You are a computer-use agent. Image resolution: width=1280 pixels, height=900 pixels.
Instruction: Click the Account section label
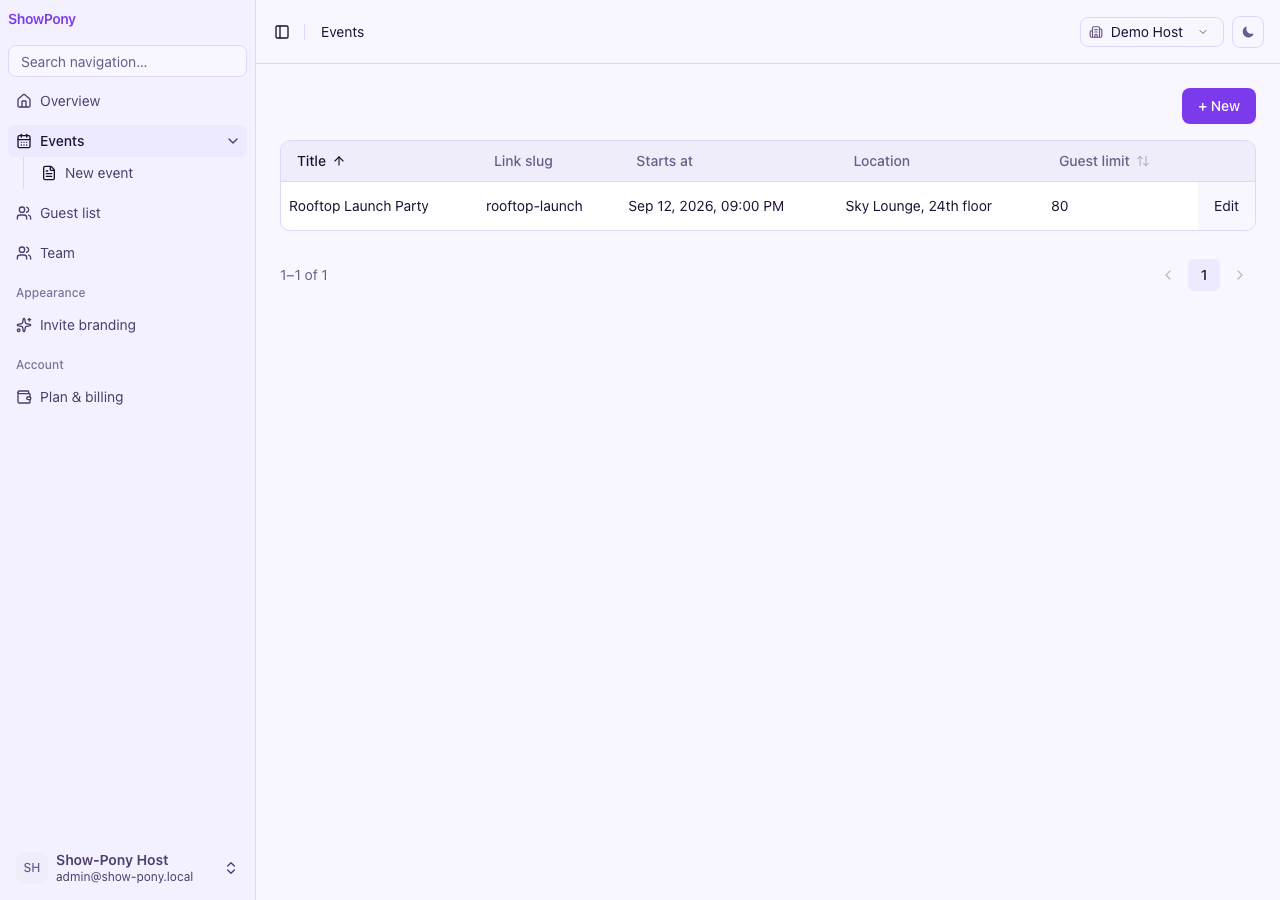click(40, 365)
